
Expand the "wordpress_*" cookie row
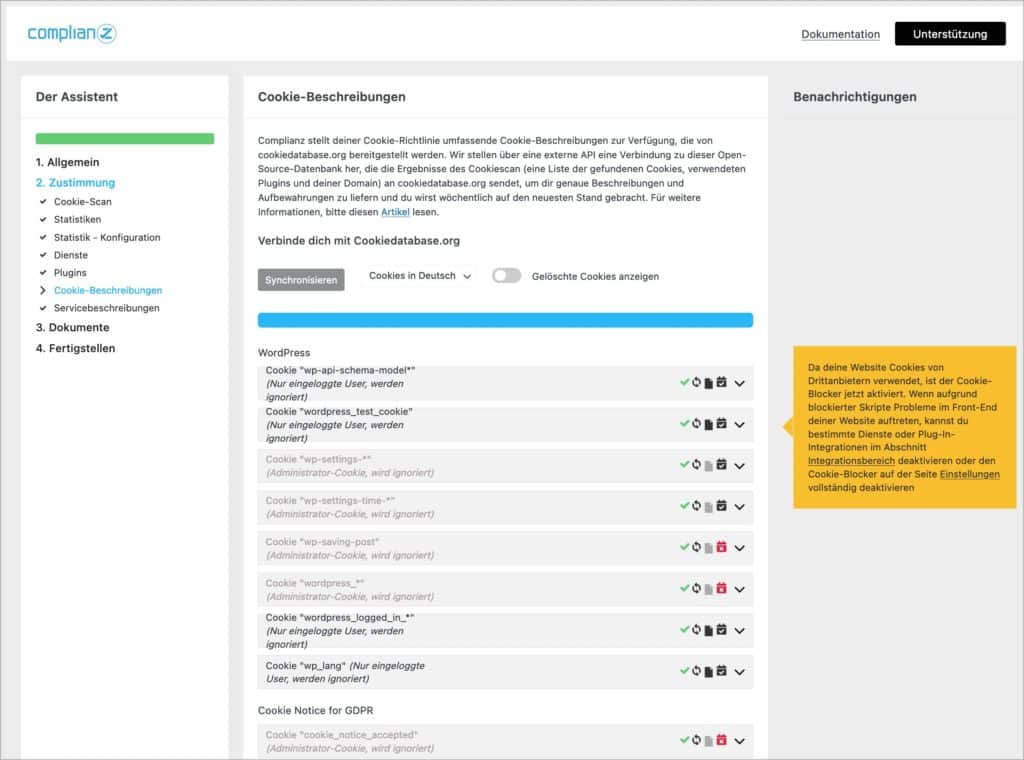[x=739, y=589]
